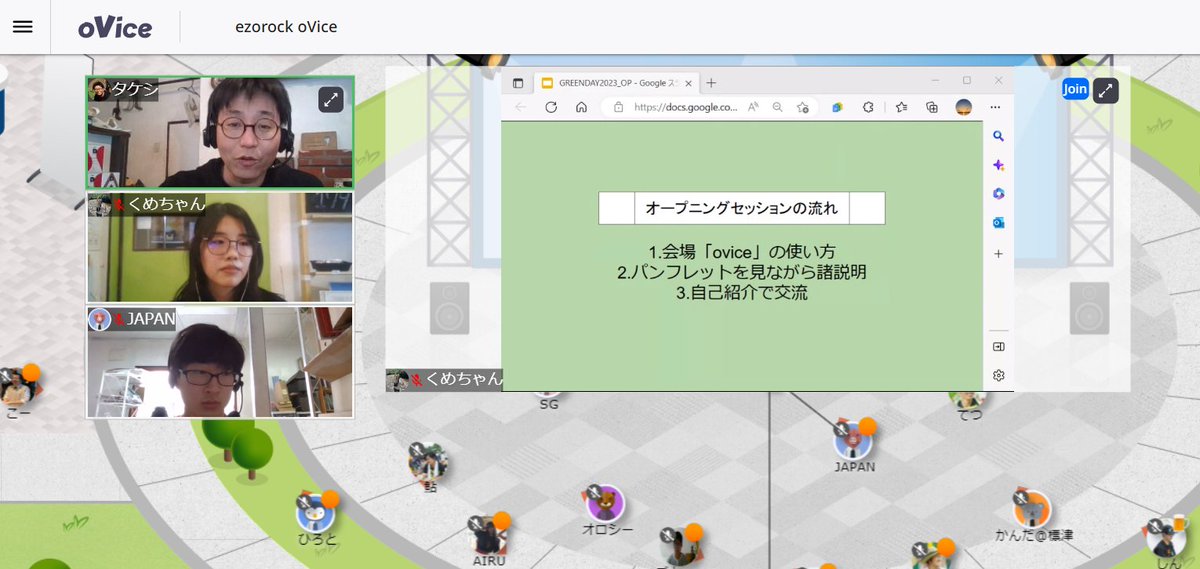This screenshot has height=569, width=1200.
Task: Open the Copilot sparkle sidebar icon
Action: tap(998, 165)
